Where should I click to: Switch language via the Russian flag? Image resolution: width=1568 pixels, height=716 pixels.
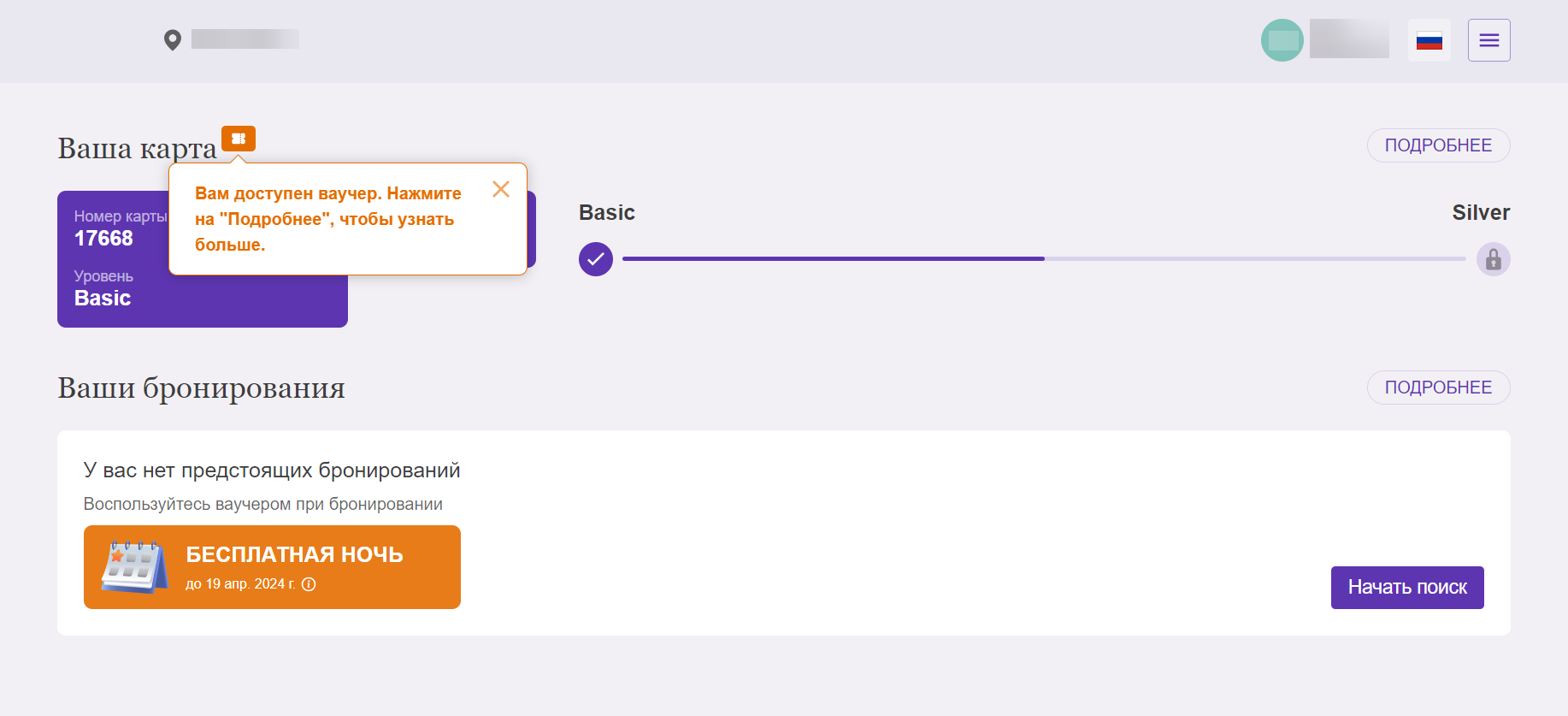1429,40
